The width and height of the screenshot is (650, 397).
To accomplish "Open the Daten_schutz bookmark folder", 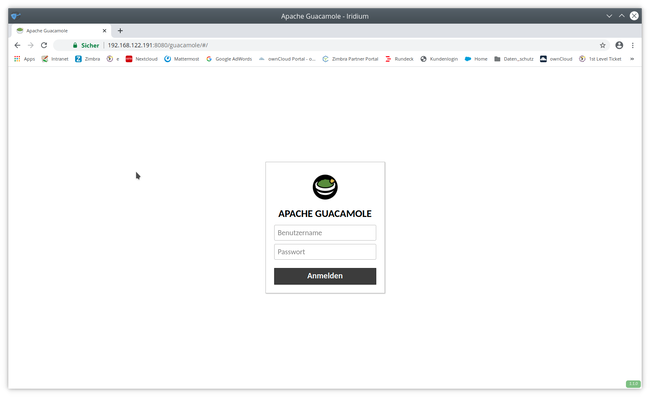I will pyautogui.click(x=514, y=59).
